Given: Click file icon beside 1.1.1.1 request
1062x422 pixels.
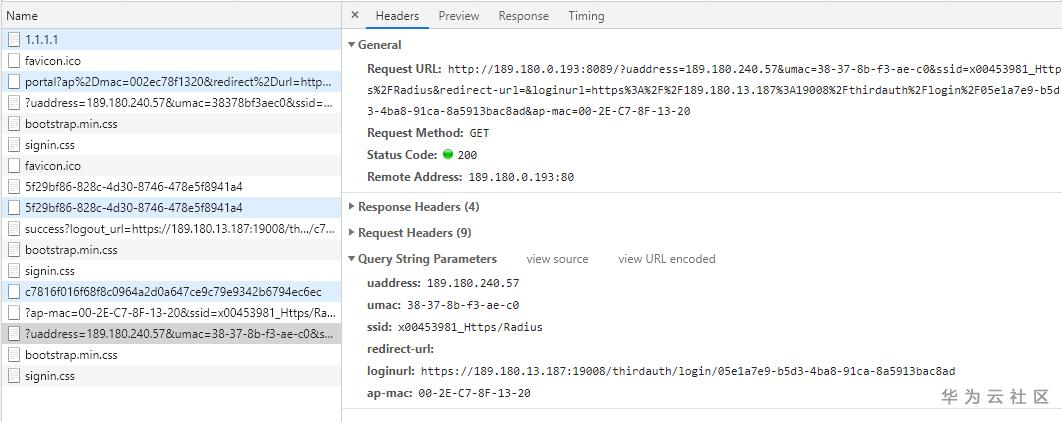Looking at the screenshot, I should point(14,40).
